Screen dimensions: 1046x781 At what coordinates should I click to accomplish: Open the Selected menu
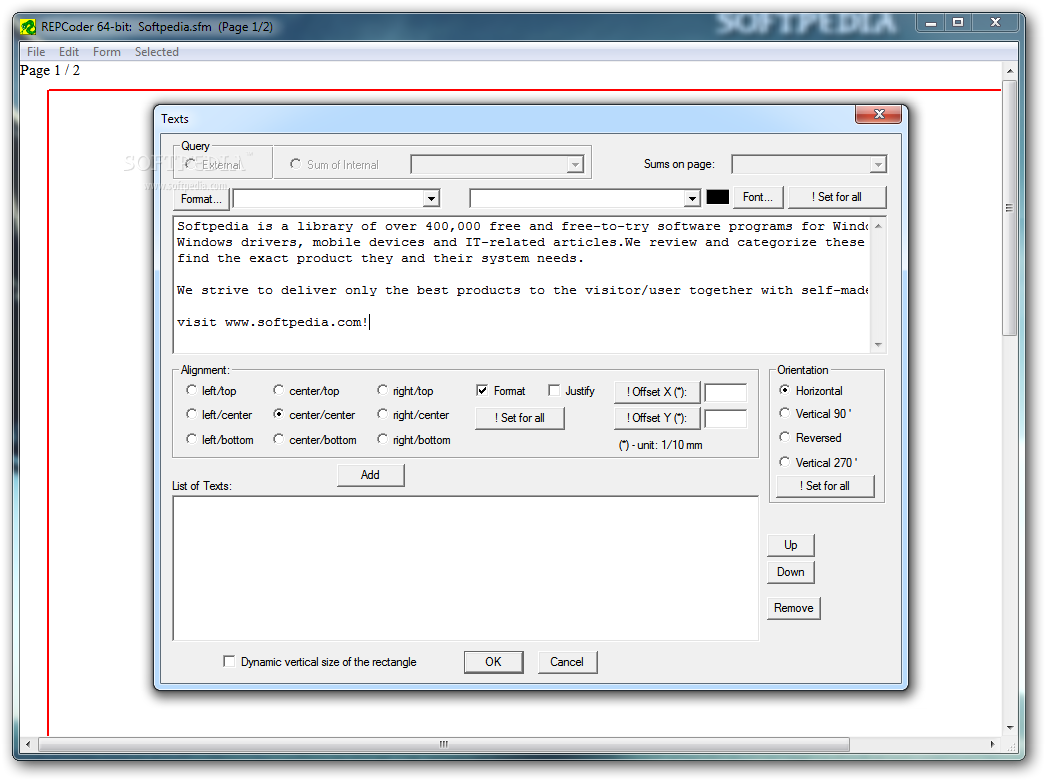point(157,51)
